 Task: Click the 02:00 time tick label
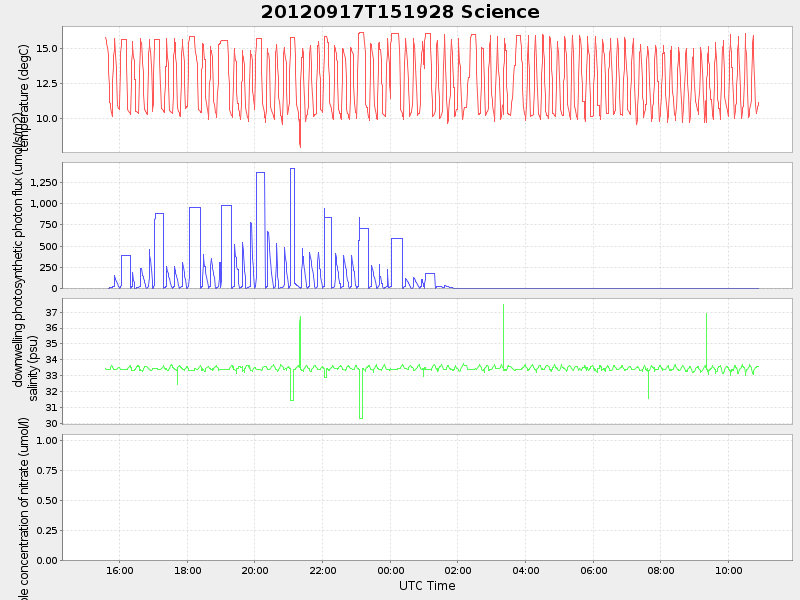point(458,570)
